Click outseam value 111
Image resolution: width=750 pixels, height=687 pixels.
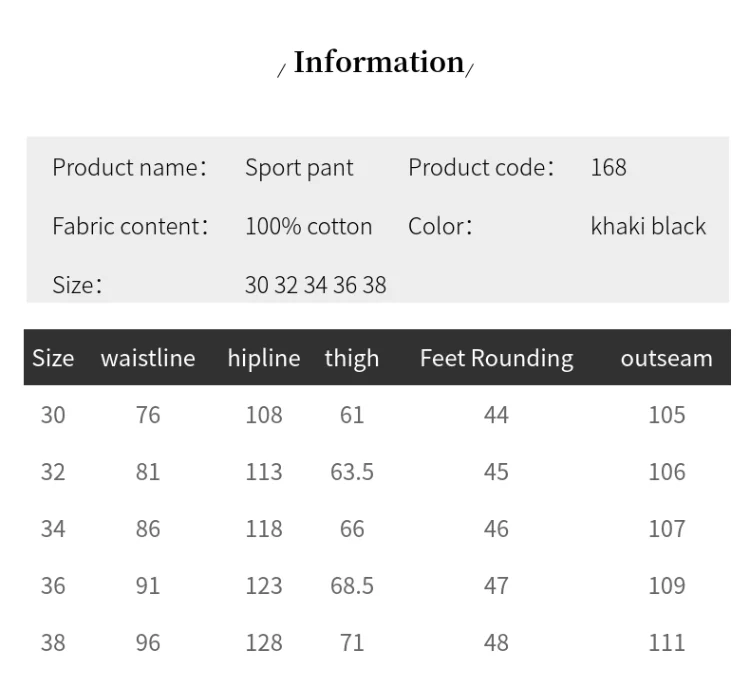(x=666, y=642)
